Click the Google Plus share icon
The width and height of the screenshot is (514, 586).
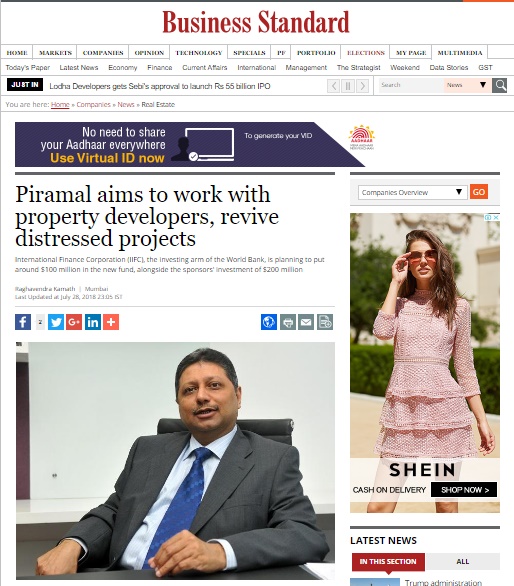click(74, 322)
